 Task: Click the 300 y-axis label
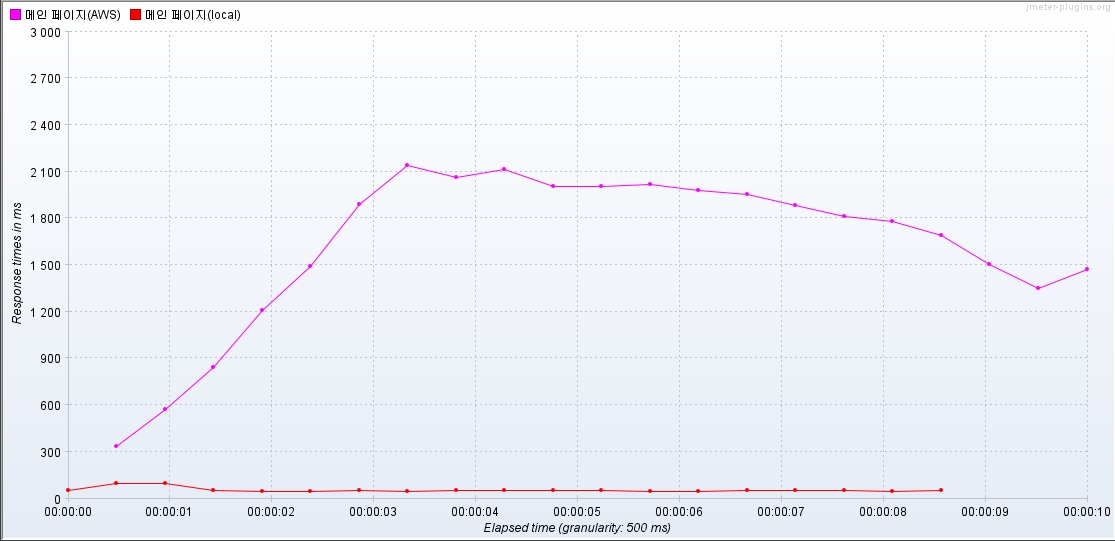coord(51,452)
